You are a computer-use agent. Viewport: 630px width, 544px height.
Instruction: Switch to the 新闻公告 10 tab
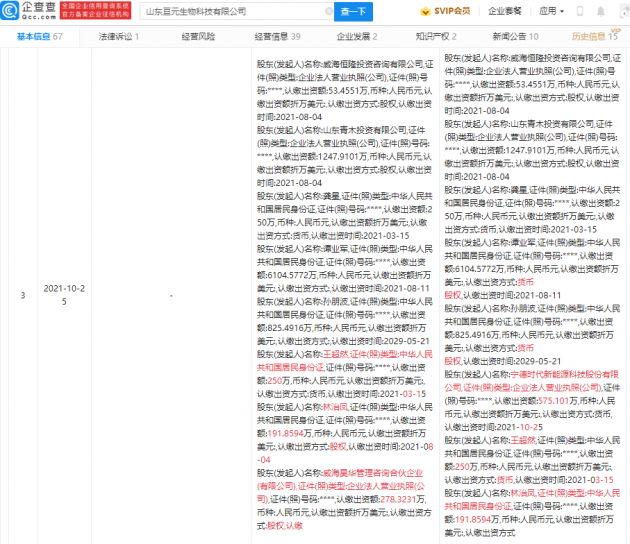[515, 37]
